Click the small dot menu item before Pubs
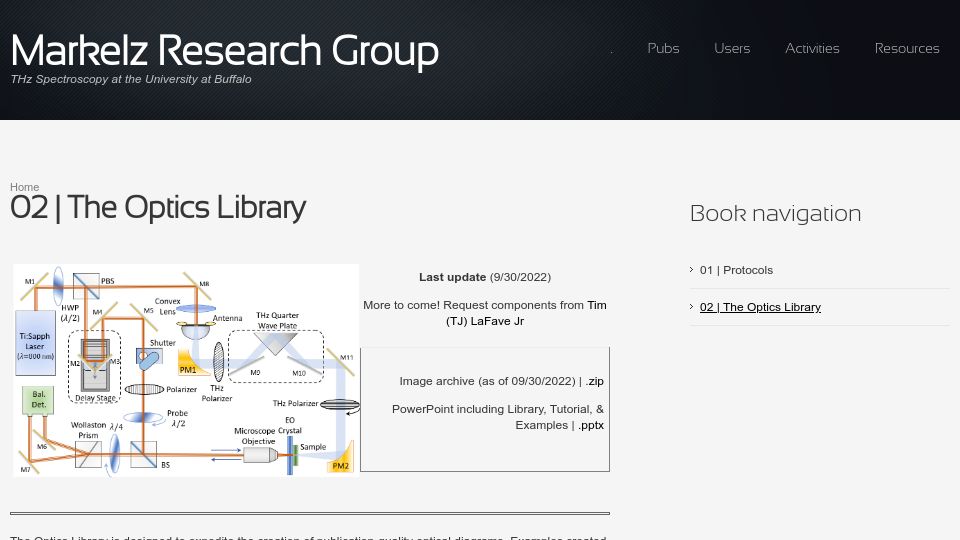The image size is (960, 540). pos(612,51)
